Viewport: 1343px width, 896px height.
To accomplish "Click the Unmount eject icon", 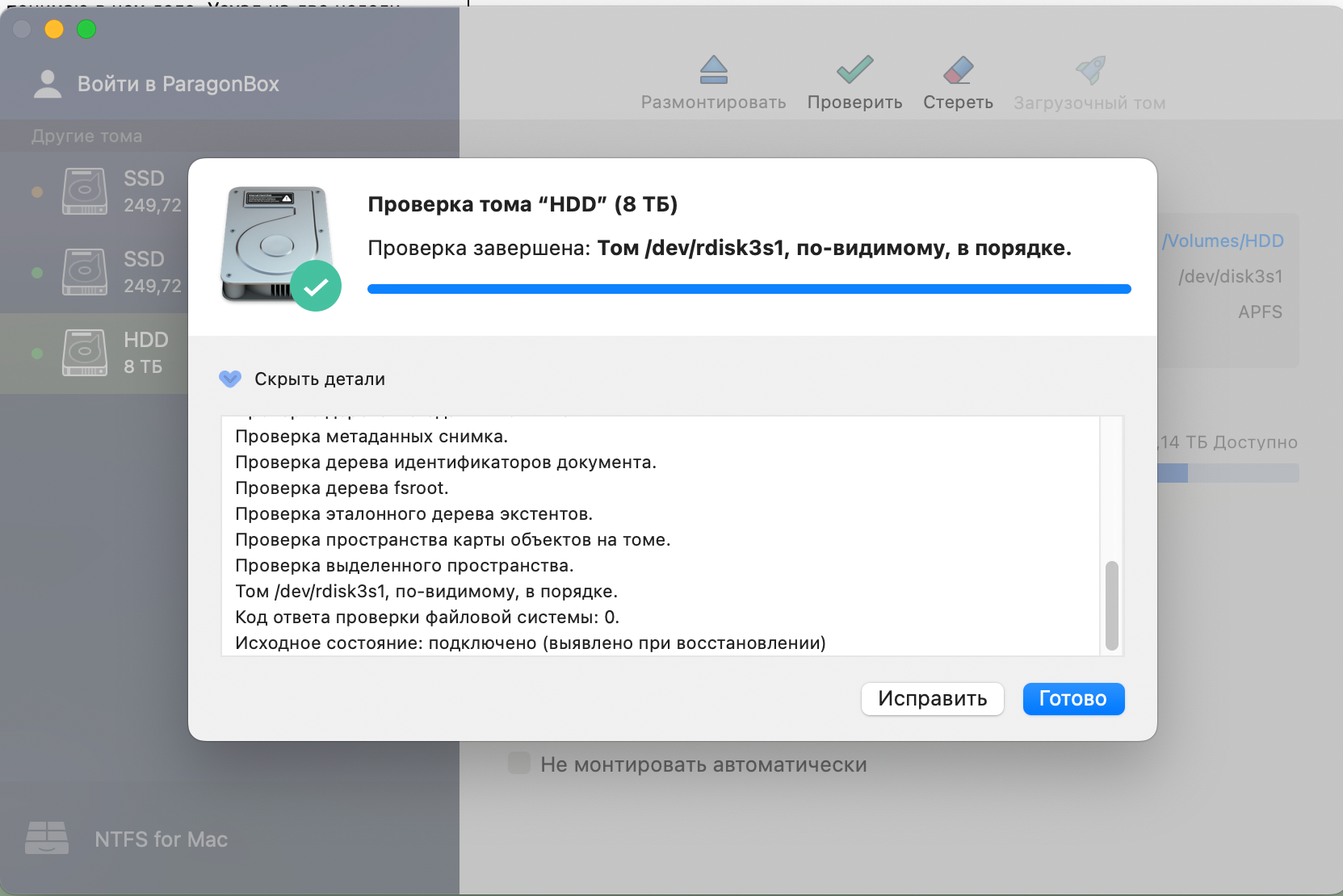I will [713, 70].
